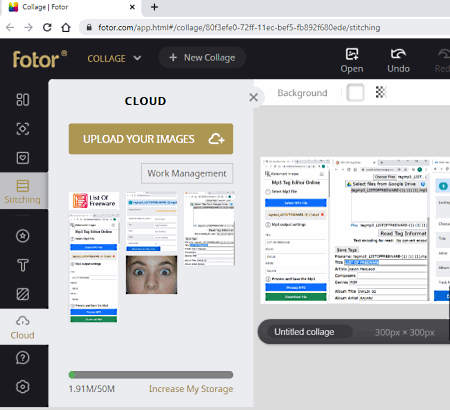This screenshot has width=450, height=410.
Task: Click the address bar URL
Action: (239, 27)
